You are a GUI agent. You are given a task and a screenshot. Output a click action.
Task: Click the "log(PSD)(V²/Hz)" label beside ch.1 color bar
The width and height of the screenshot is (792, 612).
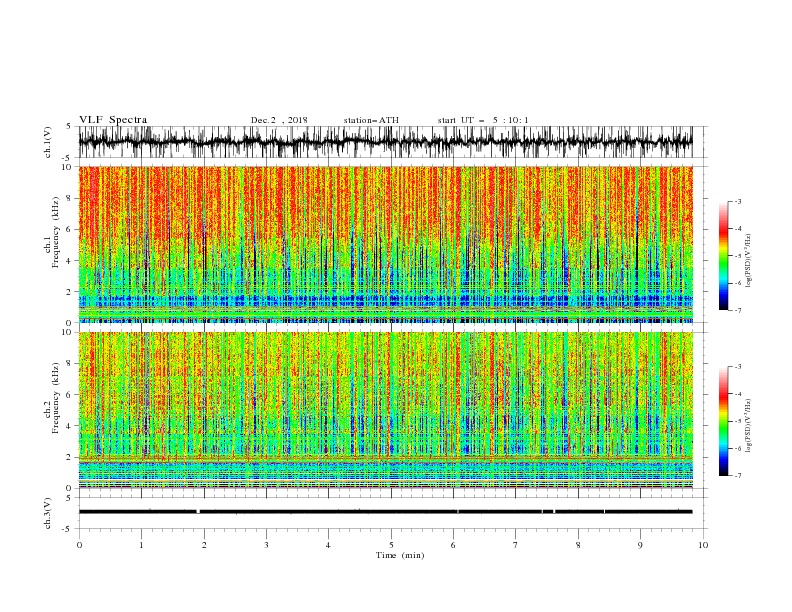(748, 261)
